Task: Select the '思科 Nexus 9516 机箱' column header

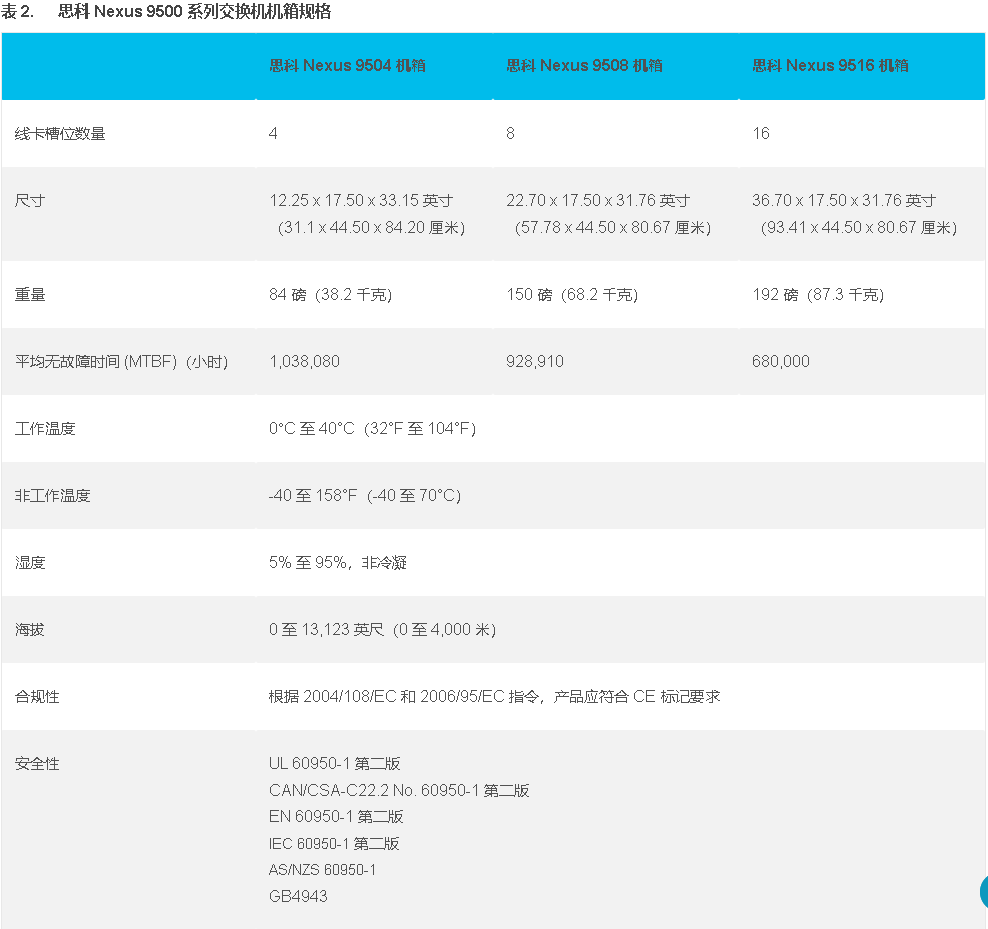Action: click(x=830, y=66)
